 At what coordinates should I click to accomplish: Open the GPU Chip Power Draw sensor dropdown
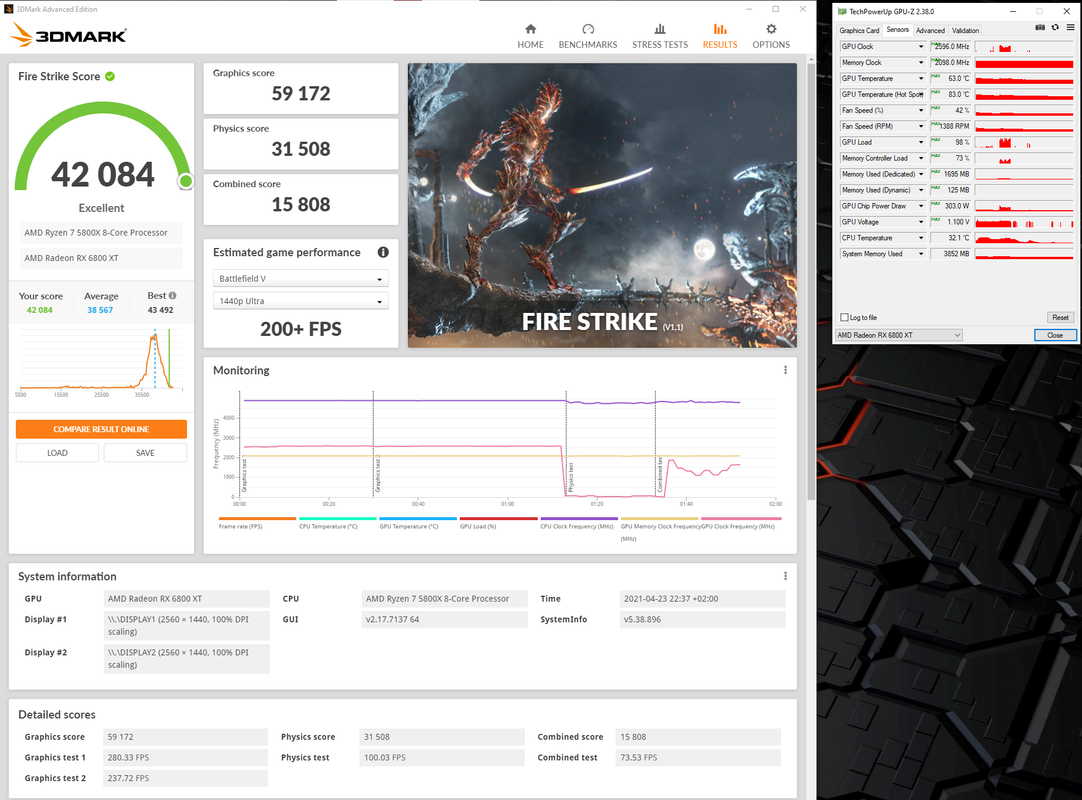pos(921,206)
